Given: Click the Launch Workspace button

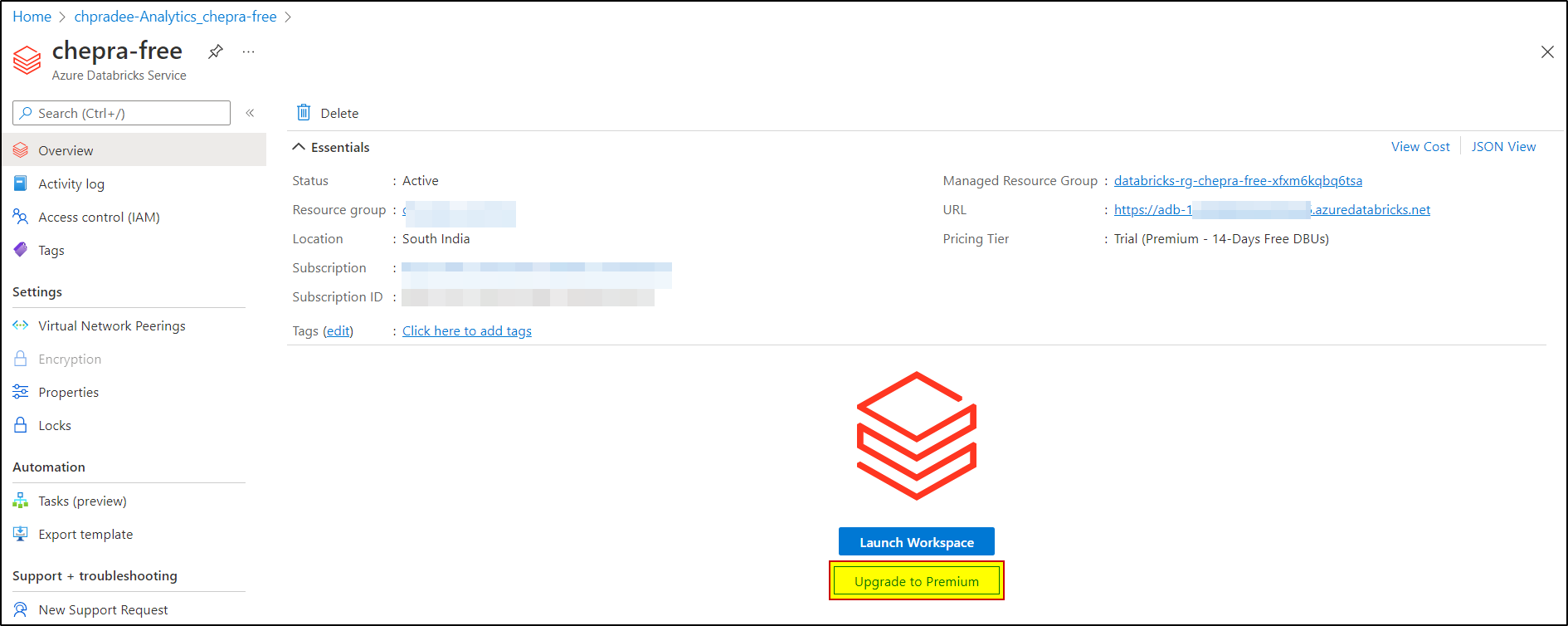Looking at the screenshot, I should tap(917, 542).
